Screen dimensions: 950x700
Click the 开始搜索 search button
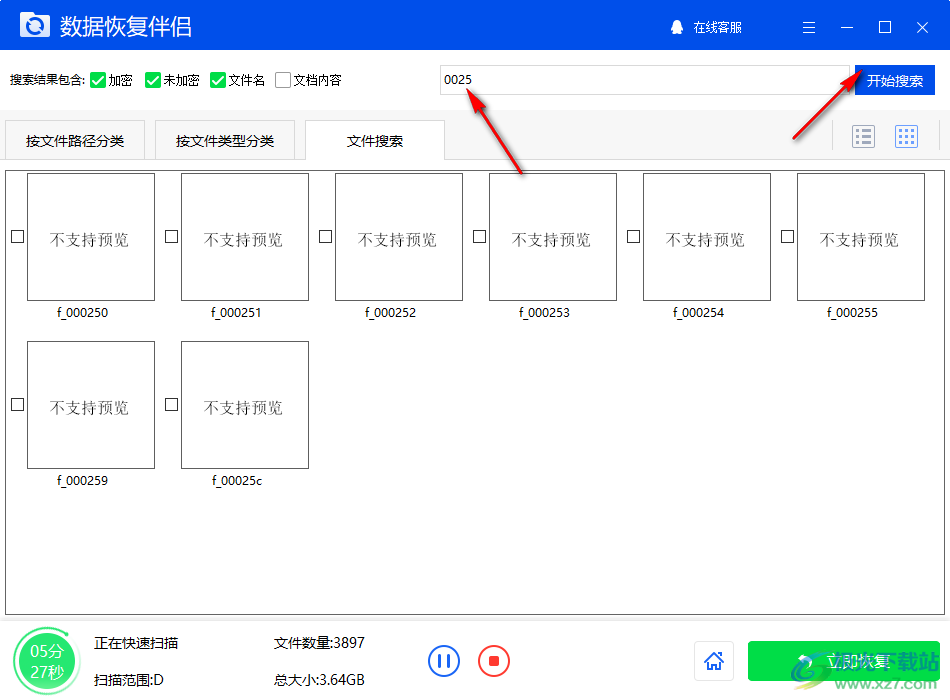click(x=894, y=80)
